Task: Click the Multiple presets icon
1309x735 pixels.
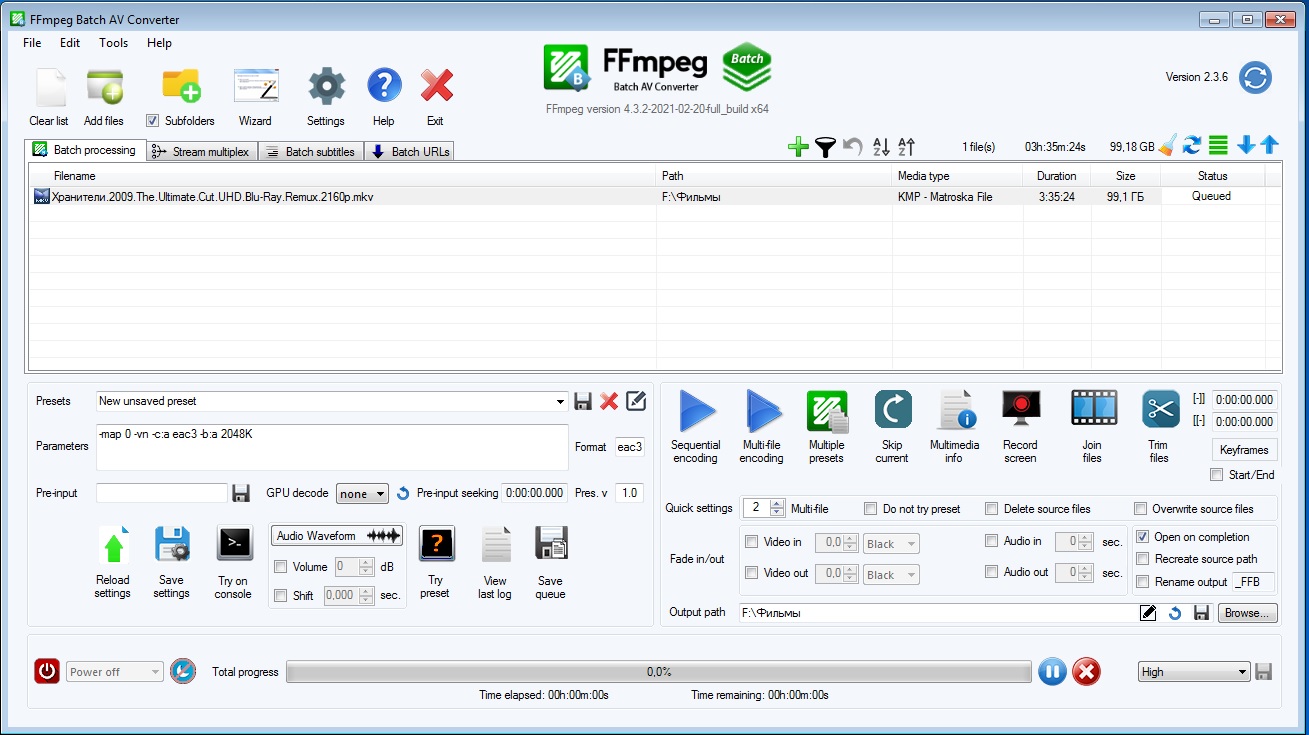Action: tap(826, 412)
